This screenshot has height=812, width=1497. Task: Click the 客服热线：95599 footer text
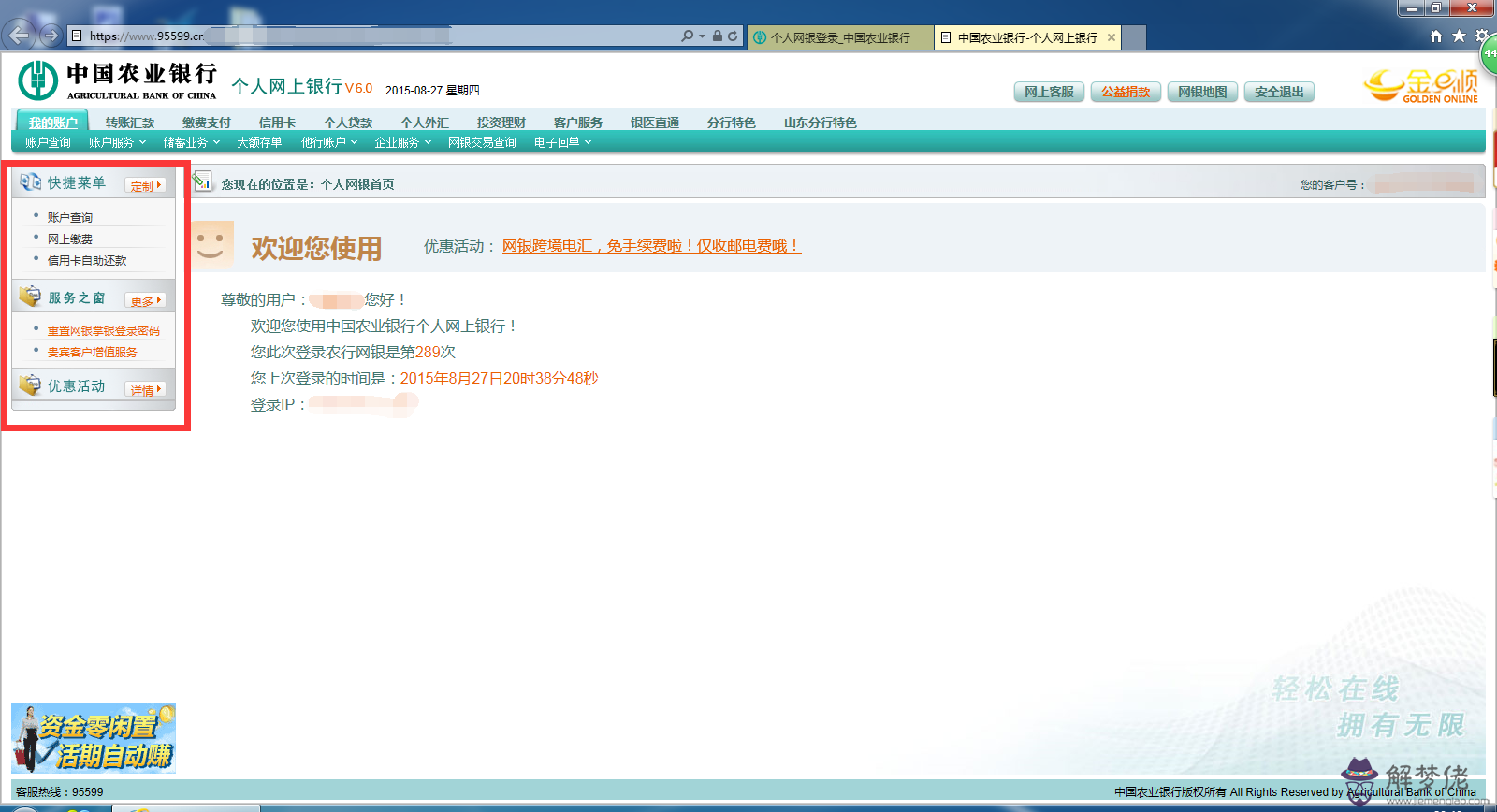pos(60,791)
